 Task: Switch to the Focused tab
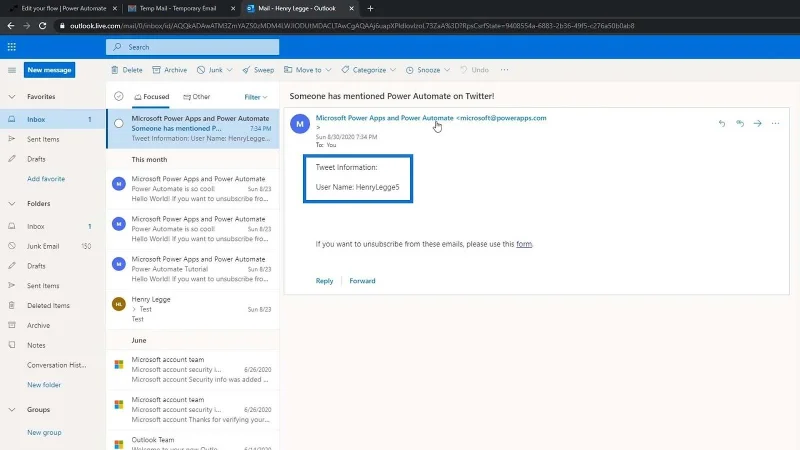coord(151,96)
